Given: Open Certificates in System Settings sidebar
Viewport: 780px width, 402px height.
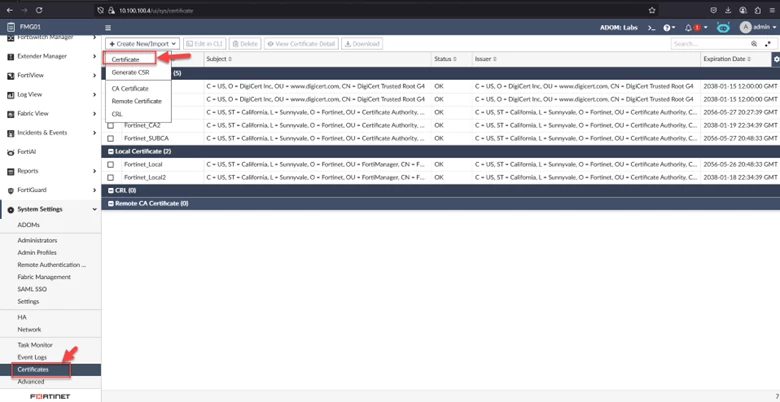Looking at the screenshot, I should tap(33, 370).
